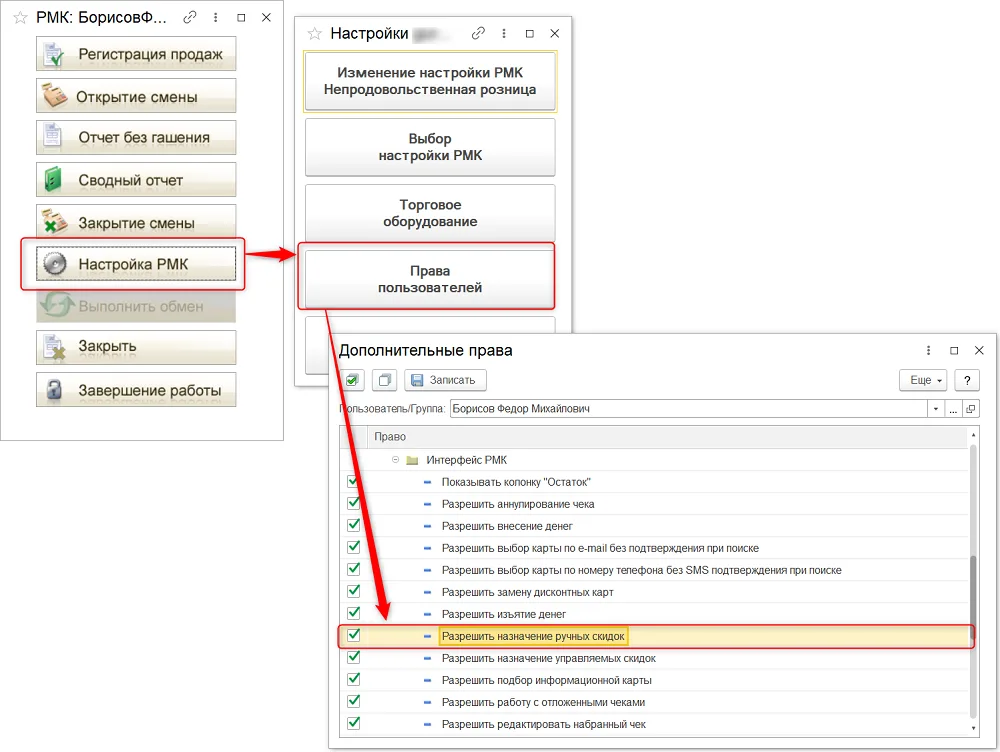1000x752 pixels.
Task: Click the link icon in Настройки title bar
Action: coord(478,33)
